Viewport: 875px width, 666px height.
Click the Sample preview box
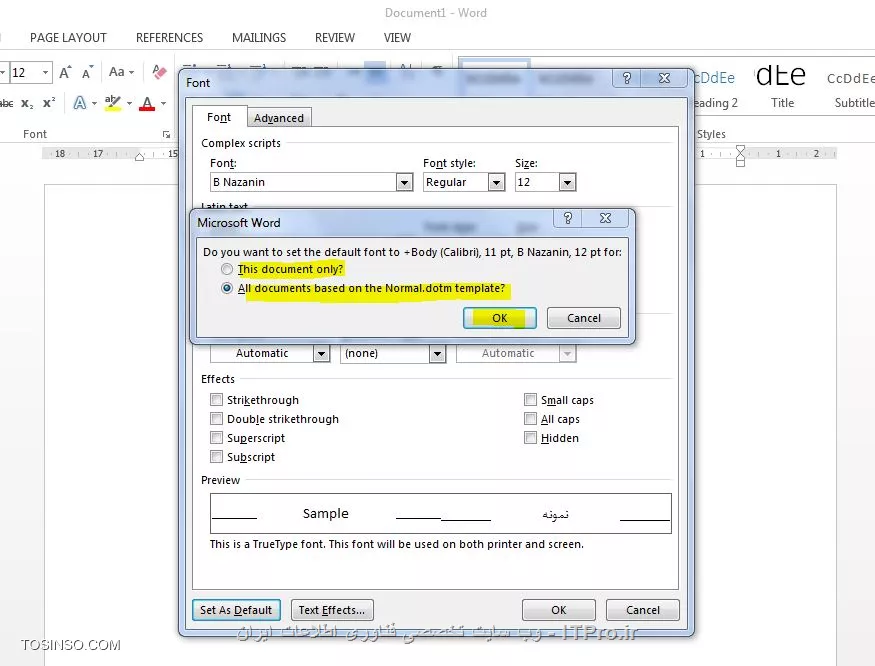point(440,514)
